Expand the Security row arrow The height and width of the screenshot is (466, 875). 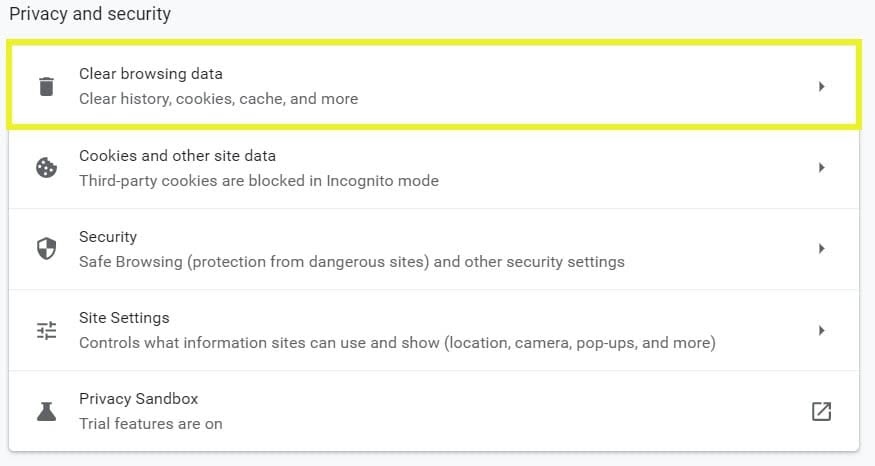tap(821, 249)
